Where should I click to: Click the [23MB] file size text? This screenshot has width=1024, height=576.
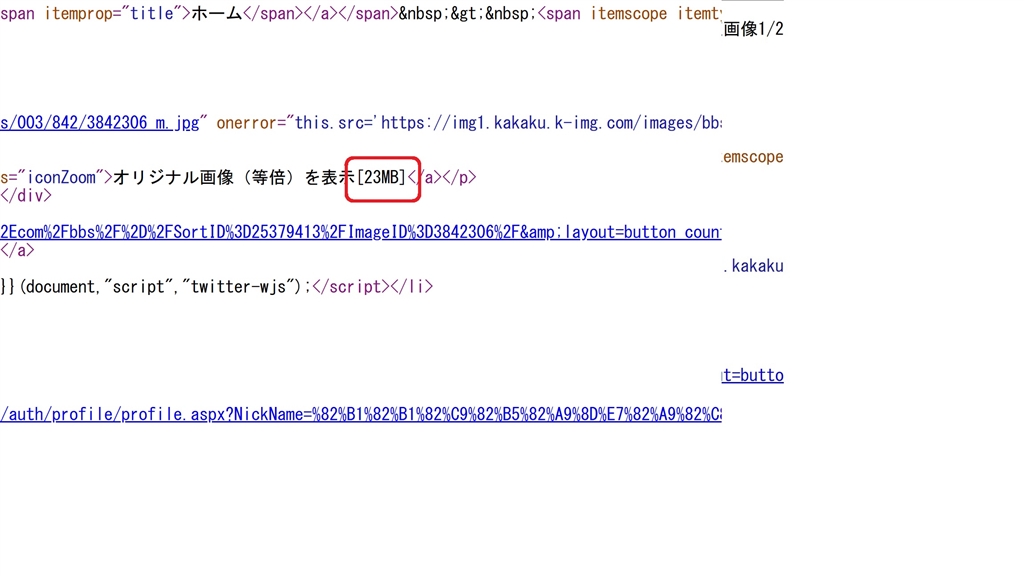[x=381, y=178]
